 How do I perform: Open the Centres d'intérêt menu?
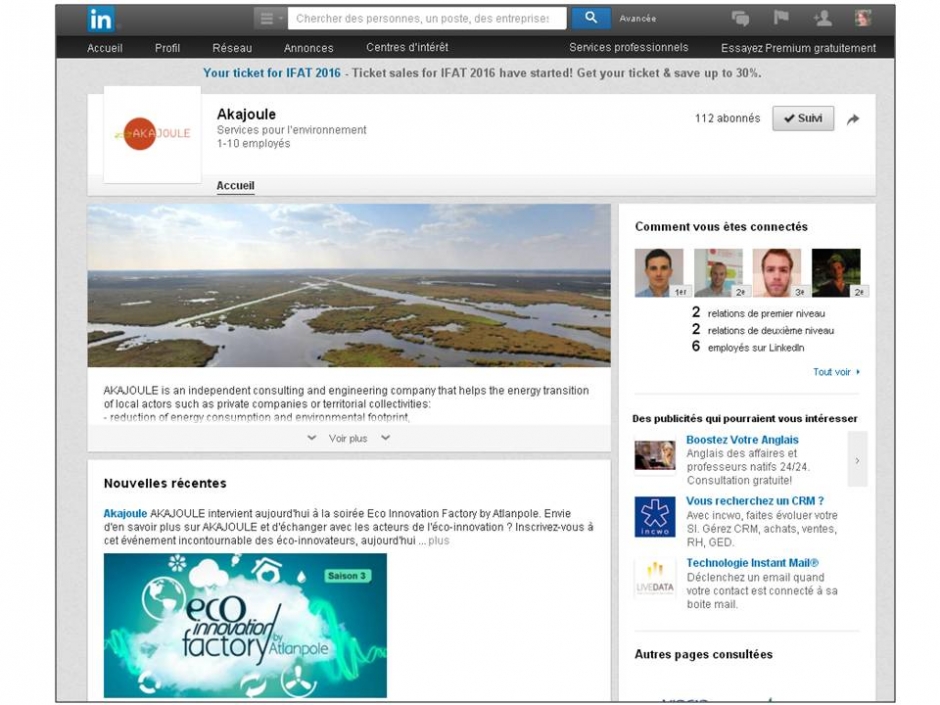click(x=407, y=47)
